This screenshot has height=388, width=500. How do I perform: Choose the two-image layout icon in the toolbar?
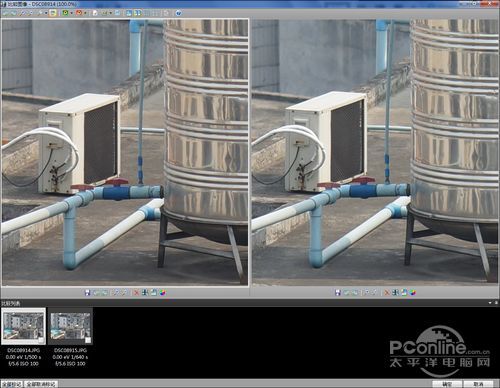[x=137, y=13]
